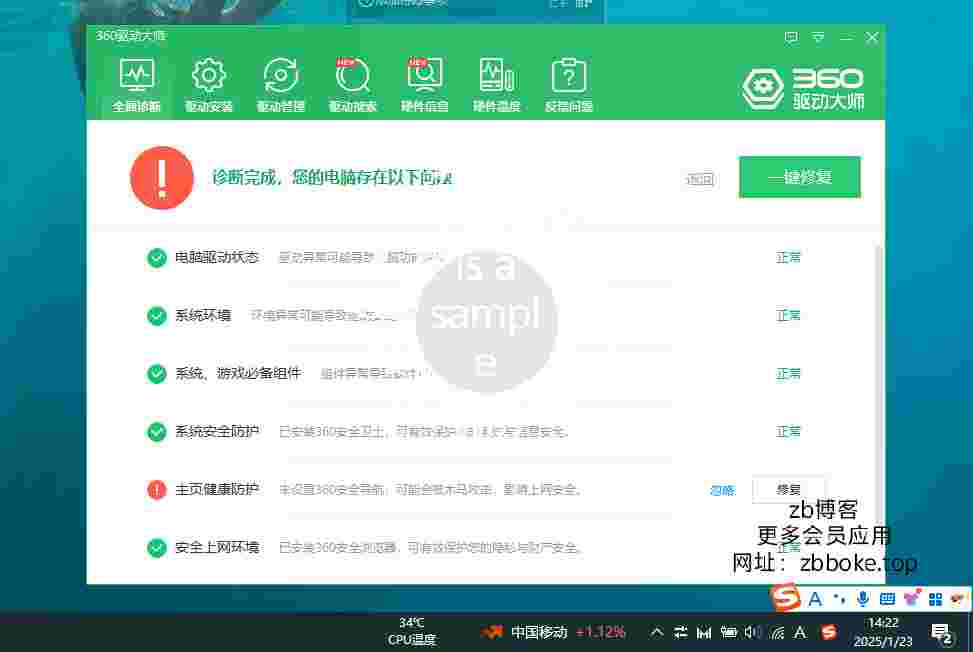Click green check icon beside 安全上网环境

156,548
